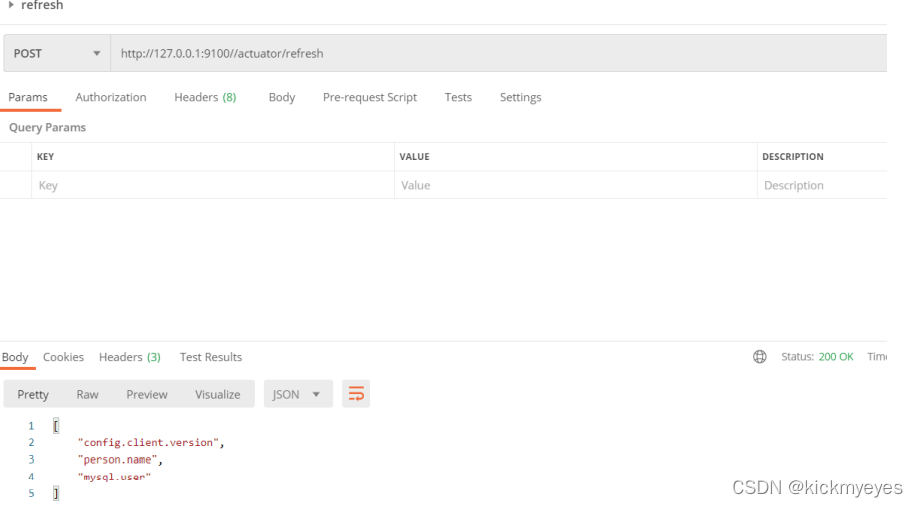Select the Pretty view button
This screenshot has height=507, width=918.
pos(33,394)
